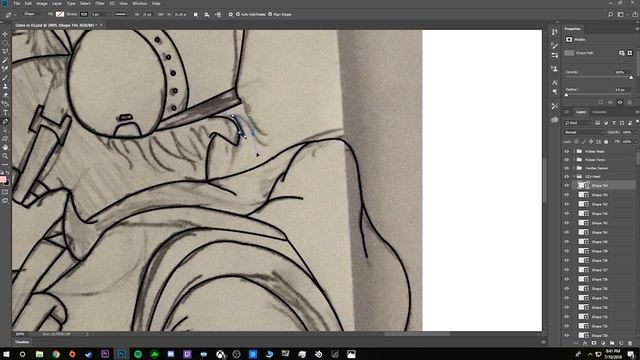
Task: Select the Zoom tool
Action: 5,156
